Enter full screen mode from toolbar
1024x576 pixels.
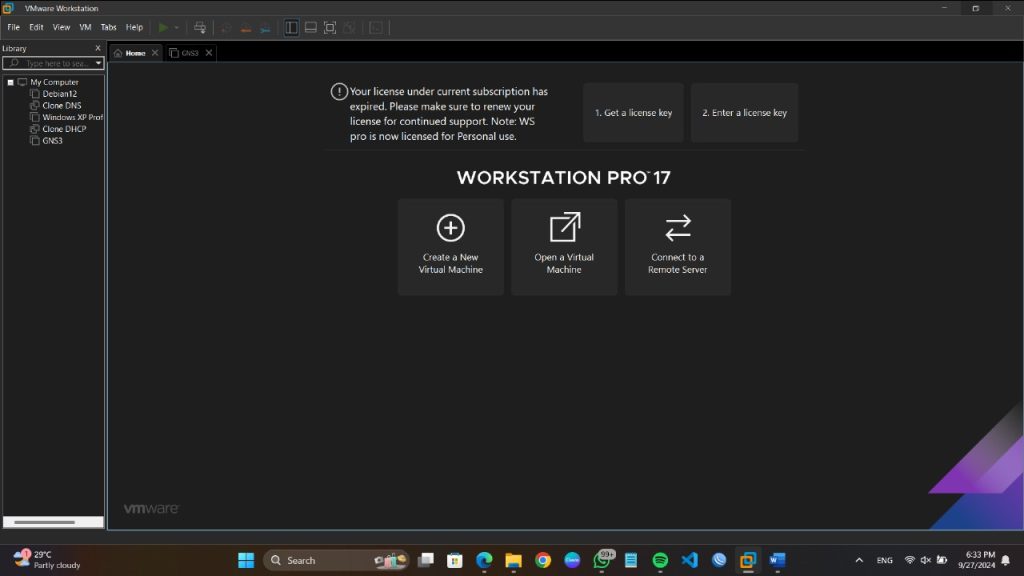point(330,28)
